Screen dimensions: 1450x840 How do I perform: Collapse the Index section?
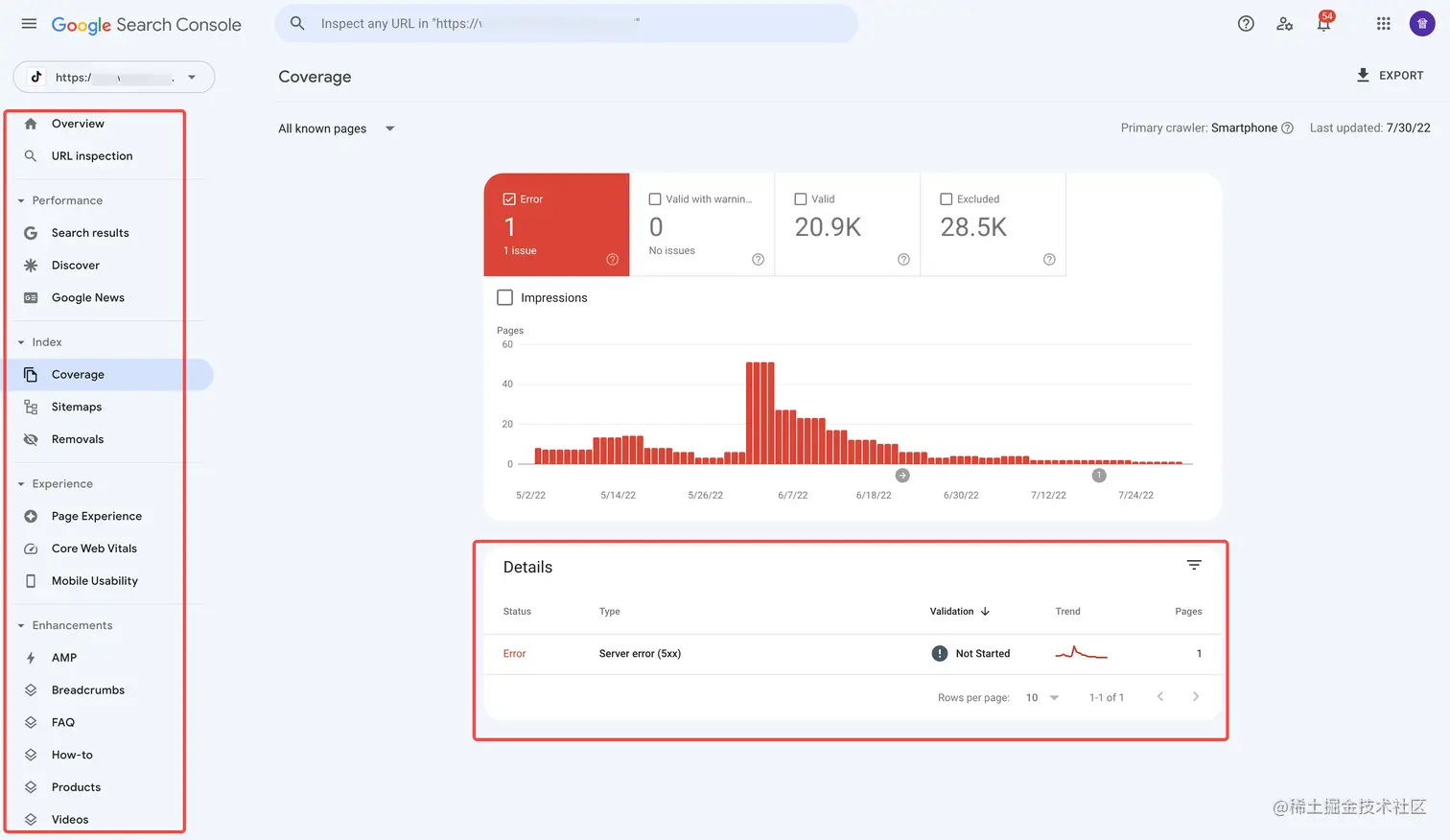click(x=21, y=342)
